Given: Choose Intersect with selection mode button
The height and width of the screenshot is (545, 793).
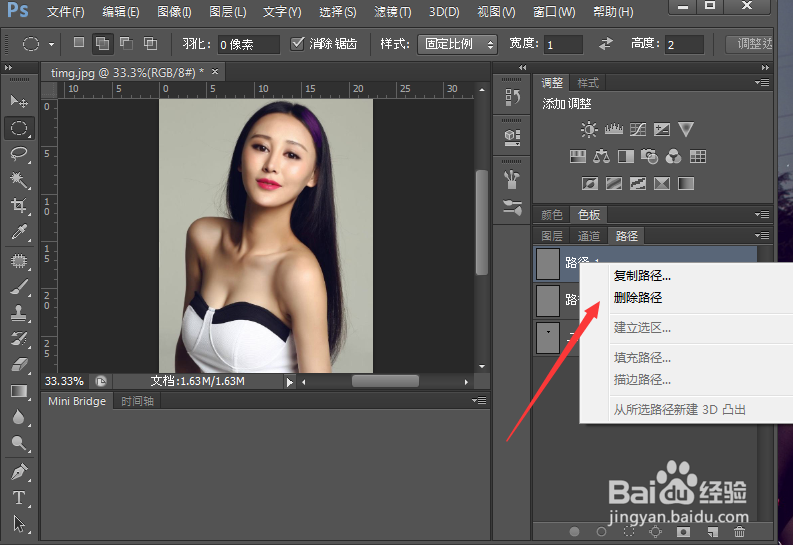Looking at the screenshot, I should (x=150, y=43).
